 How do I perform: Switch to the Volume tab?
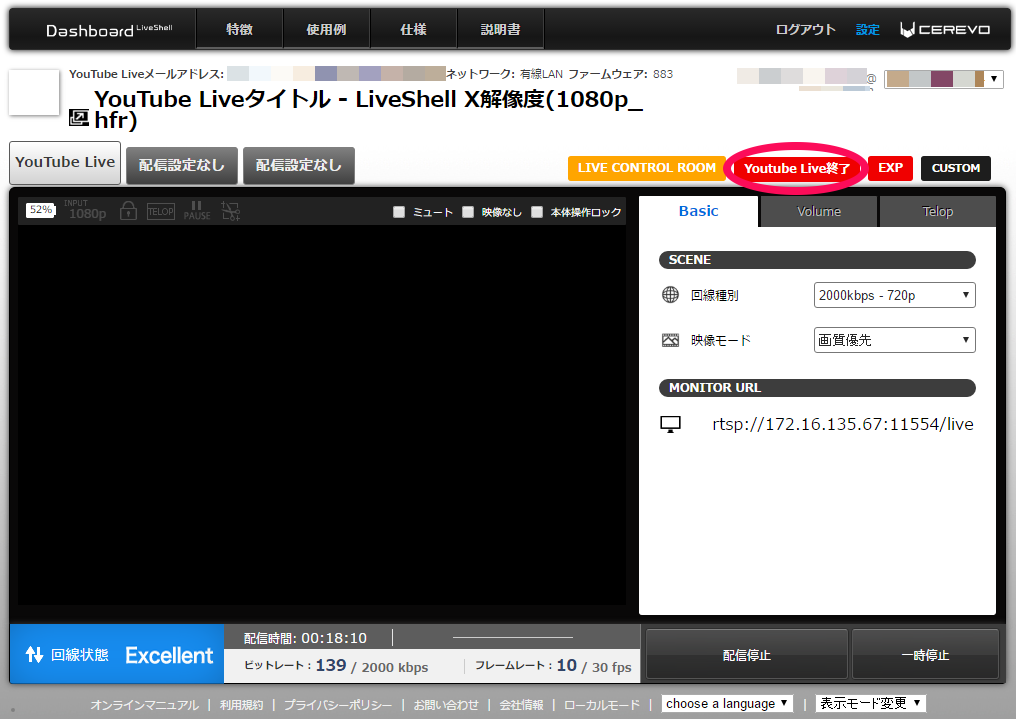[818, 212]
